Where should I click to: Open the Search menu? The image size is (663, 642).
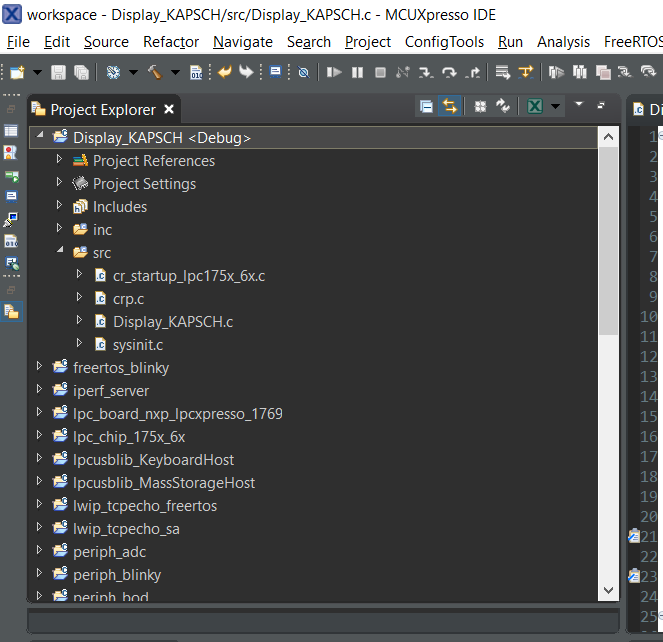coord(309,42)
